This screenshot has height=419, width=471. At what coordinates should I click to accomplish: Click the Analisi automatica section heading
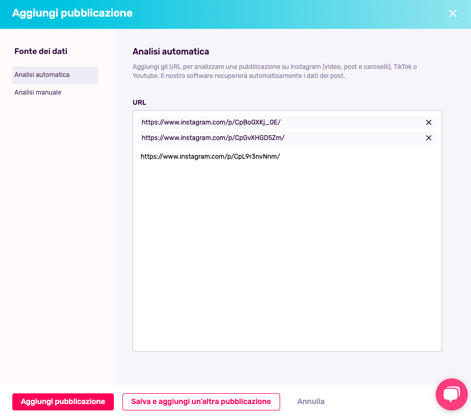tap(171, 52)
